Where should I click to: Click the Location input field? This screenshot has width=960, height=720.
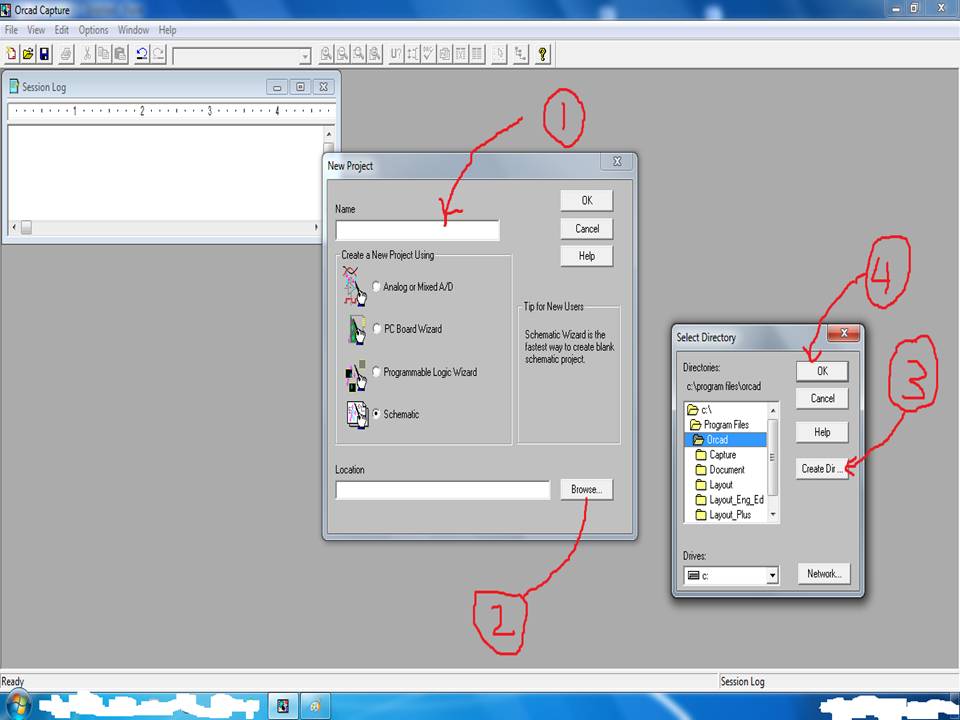(443, 490)
